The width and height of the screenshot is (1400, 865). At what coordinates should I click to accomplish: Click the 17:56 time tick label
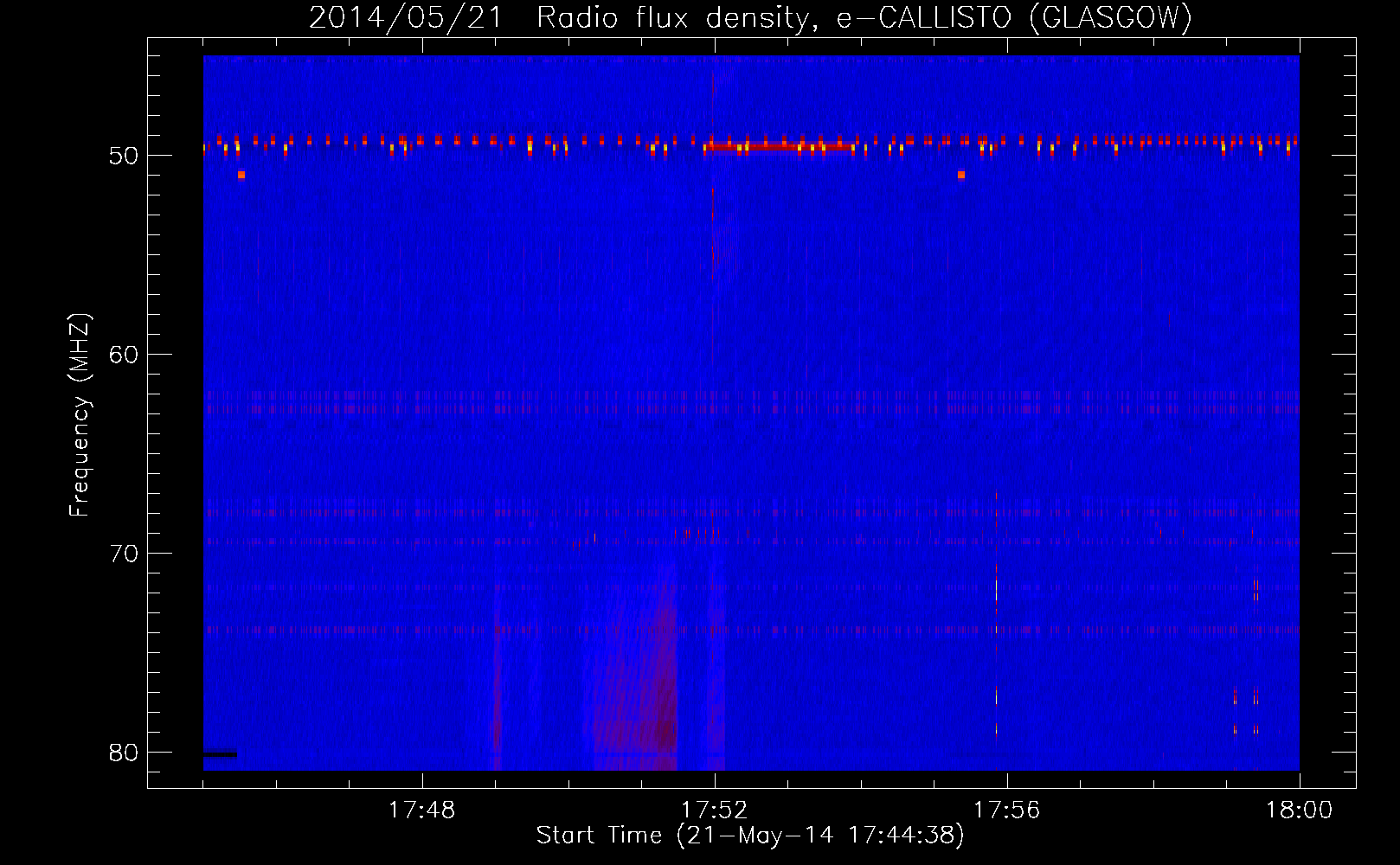[1006, 811]
